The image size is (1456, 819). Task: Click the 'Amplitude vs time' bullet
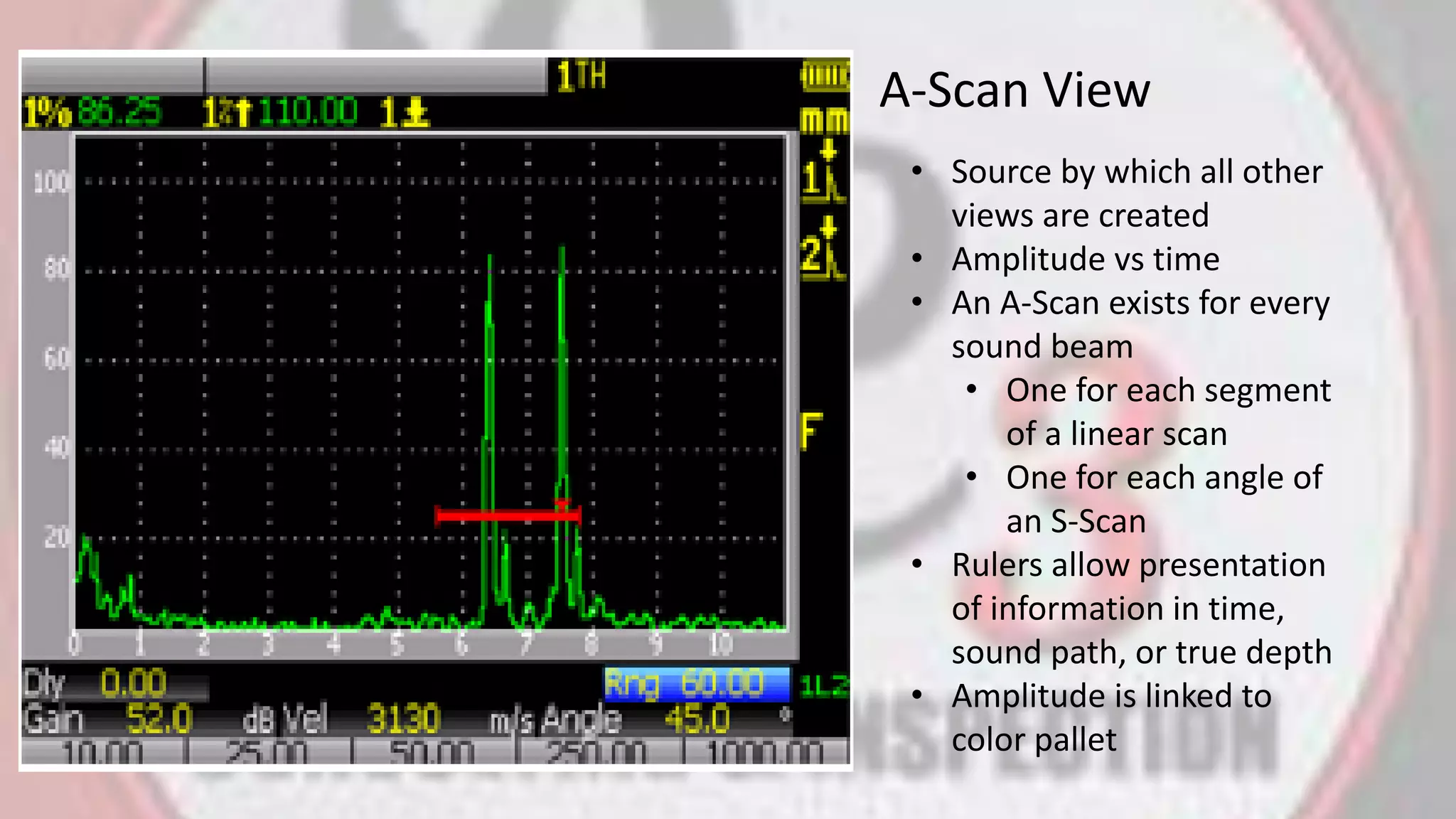[x=1086, y=259]
